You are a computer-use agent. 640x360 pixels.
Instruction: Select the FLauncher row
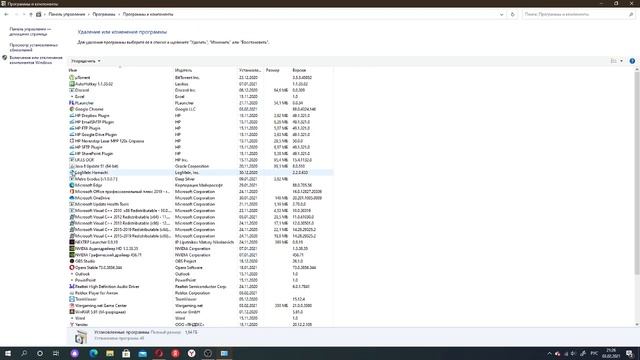tap(200, 103)
